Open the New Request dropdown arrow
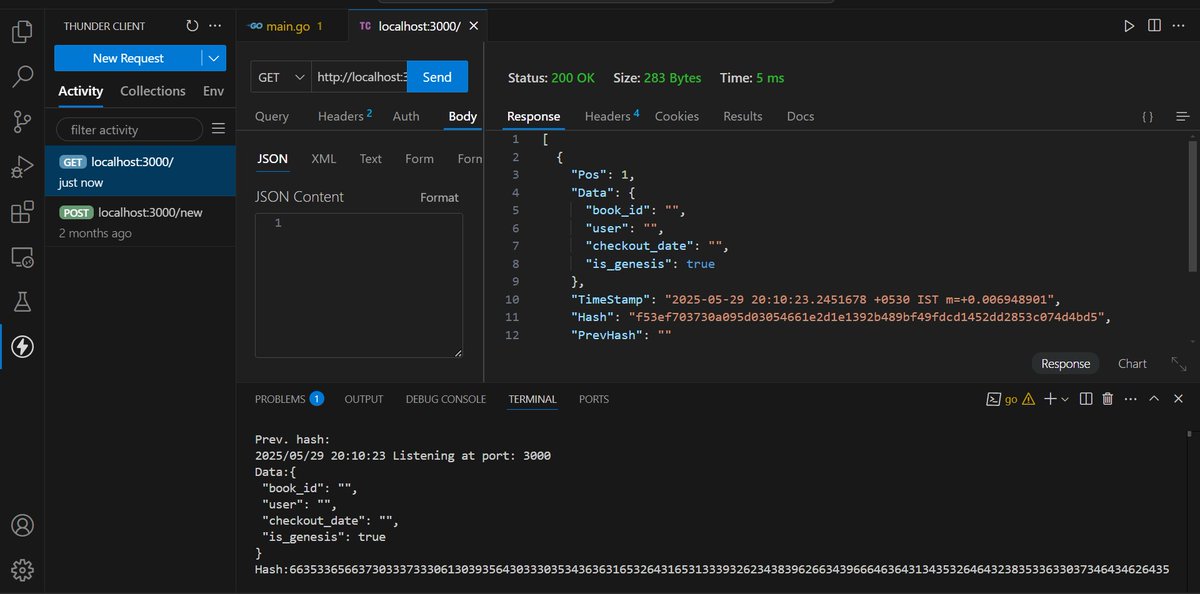The height and width of the screenshot is (594, 1200). click(214, 58)
